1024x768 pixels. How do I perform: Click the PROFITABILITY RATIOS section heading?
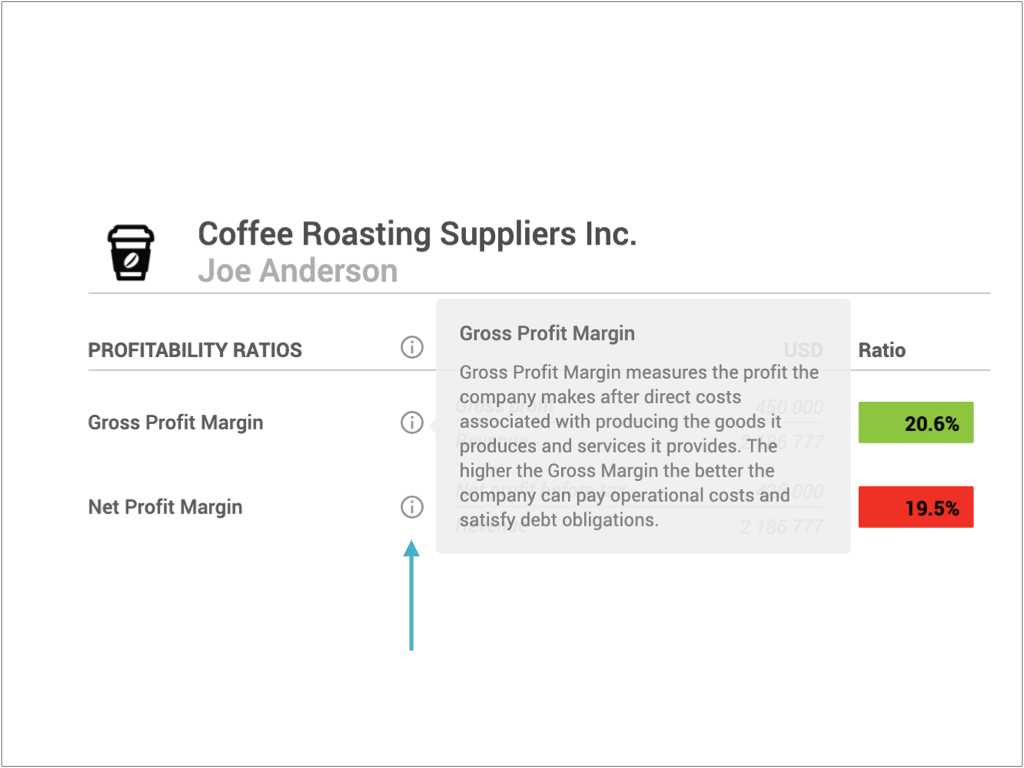pos(195,350)
